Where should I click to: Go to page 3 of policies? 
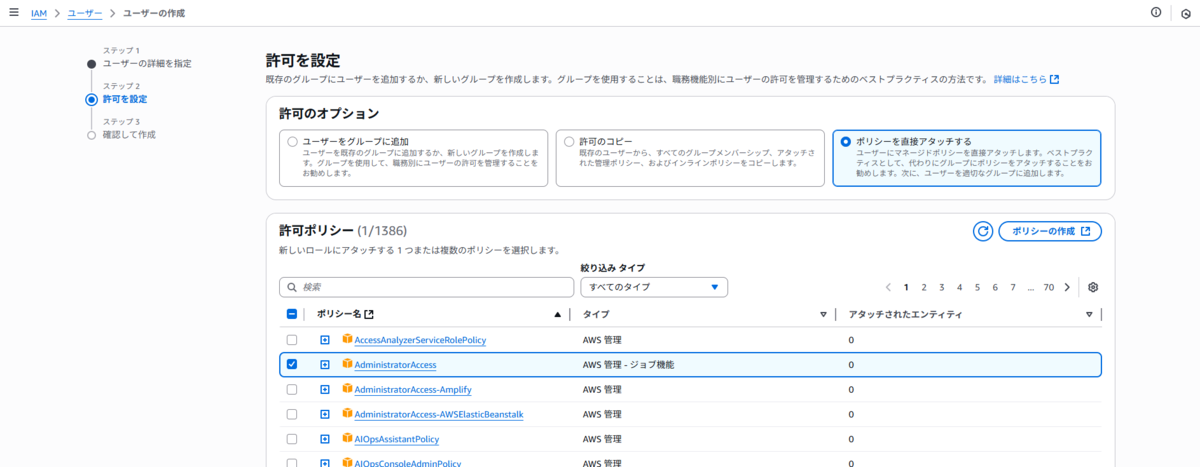[x=942, y=287]
